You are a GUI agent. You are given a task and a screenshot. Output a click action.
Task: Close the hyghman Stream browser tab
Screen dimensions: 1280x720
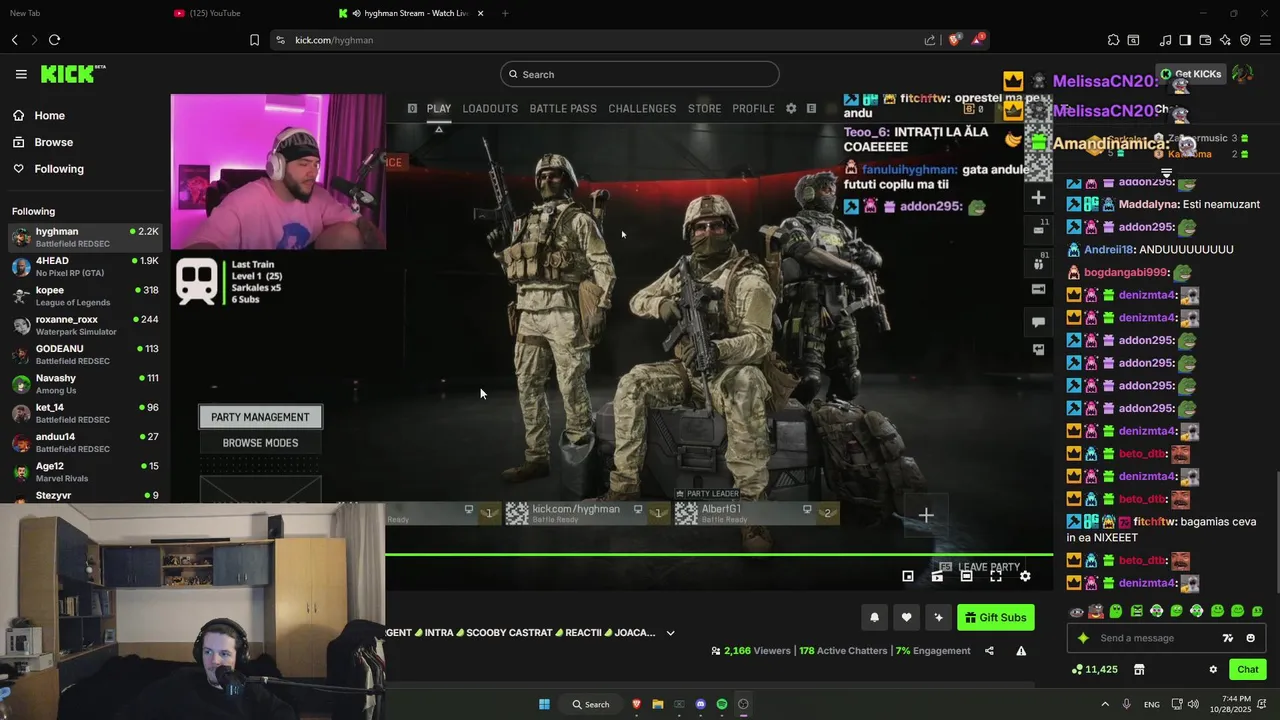pos(481,13)
